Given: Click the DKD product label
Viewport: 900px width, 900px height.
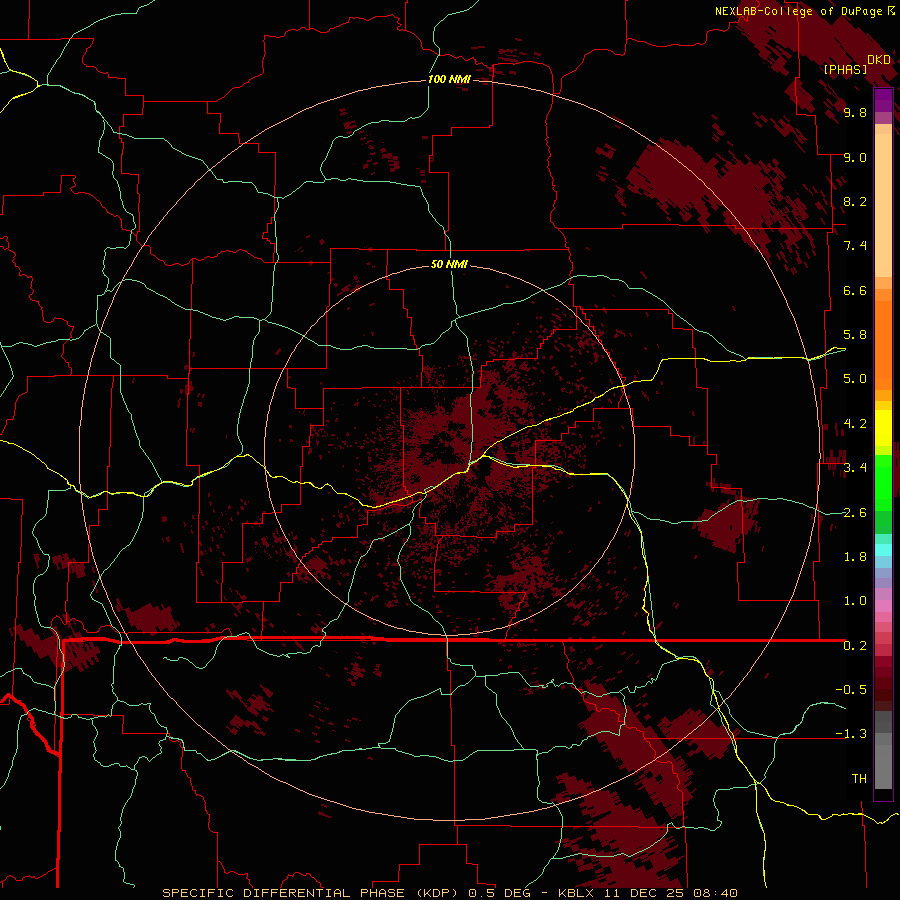Looking at the screenshot, I should pyautogui.click(x=879, y=60).
